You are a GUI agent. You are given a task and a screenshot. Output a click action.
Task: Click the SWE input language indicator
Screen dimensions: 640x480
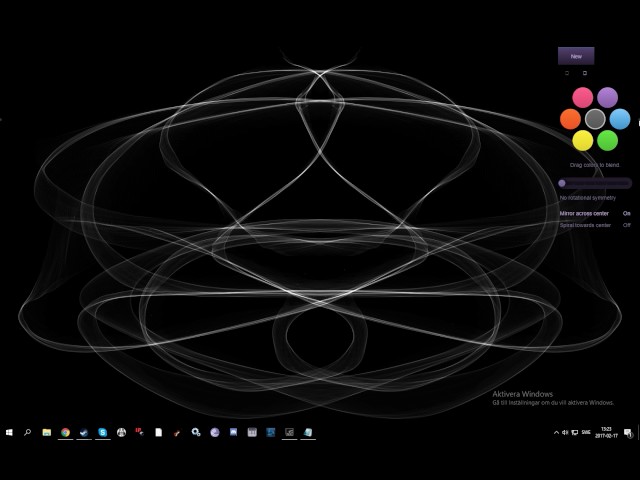(586, 432)
